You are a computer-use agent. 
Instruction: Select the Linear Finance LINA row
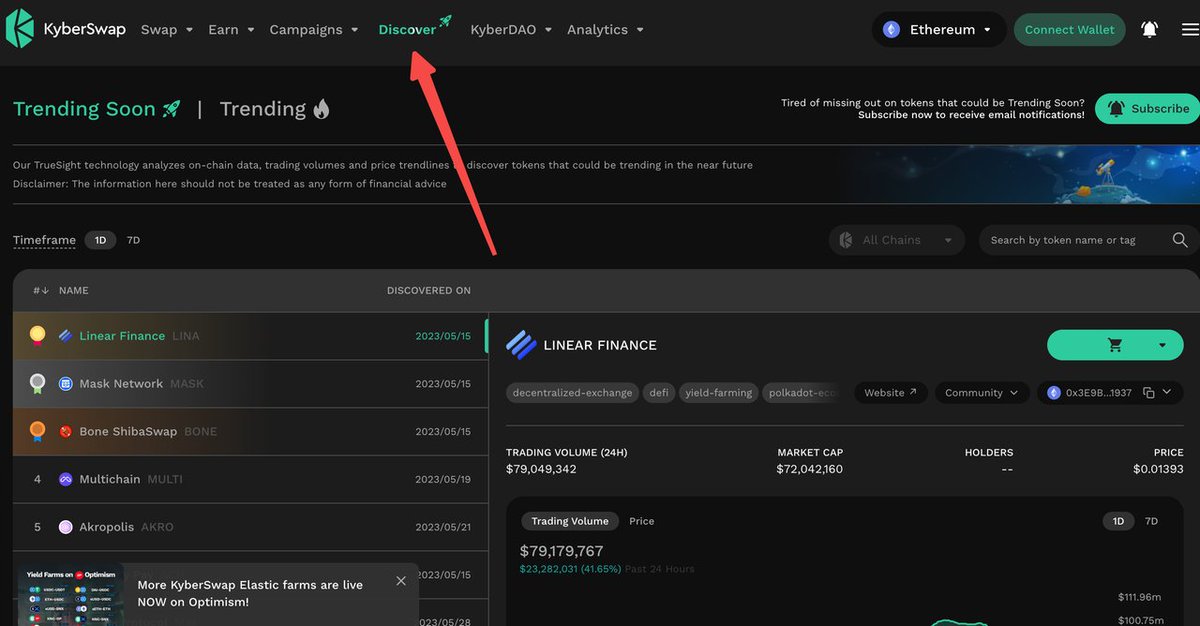pyautogui.click(x=251, y=336)
